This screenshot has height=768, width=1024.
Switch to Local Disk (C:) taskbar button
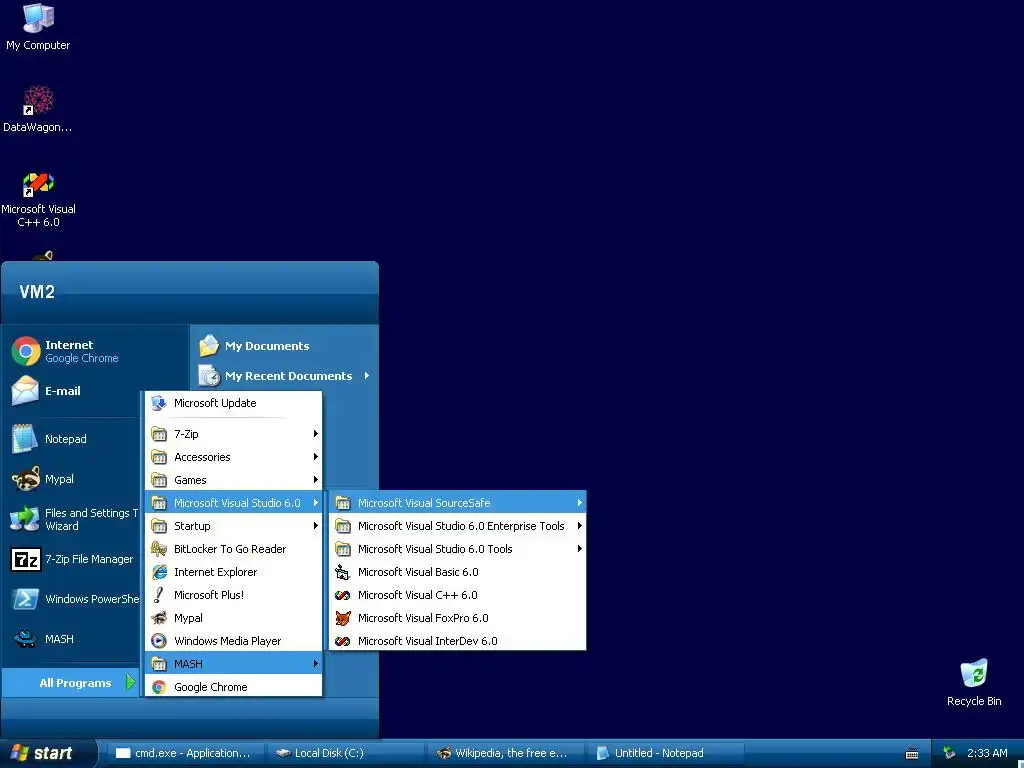click(x=345, y=753)
